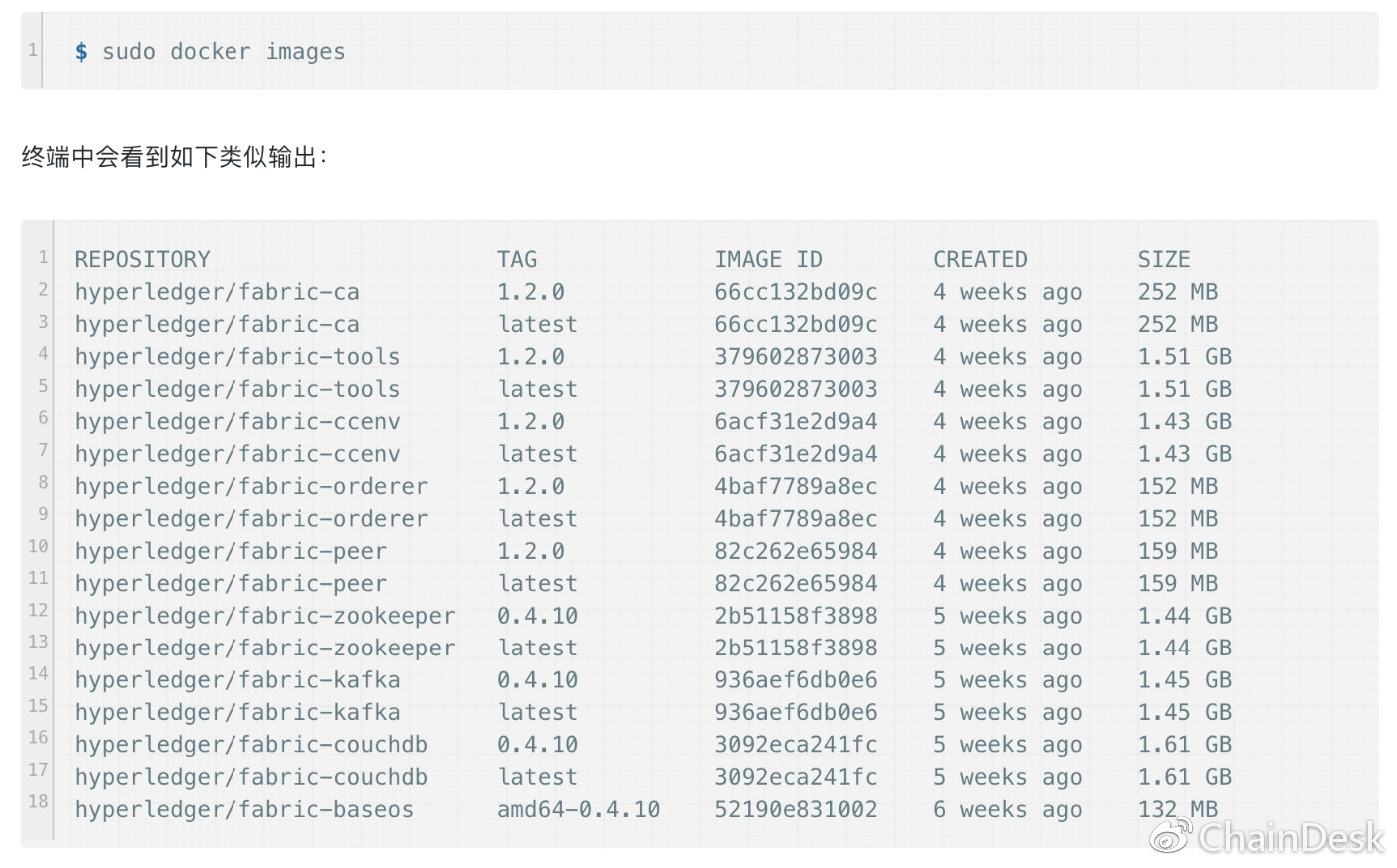This screenshot has width=1397, height=868.
Task: Click line number 18 in the output listing
Action: (x=38, y=800)
